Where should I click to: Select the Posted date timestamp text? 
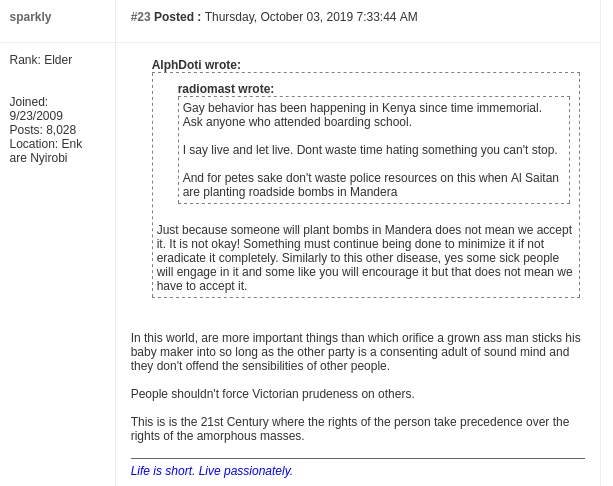point(311,17)
